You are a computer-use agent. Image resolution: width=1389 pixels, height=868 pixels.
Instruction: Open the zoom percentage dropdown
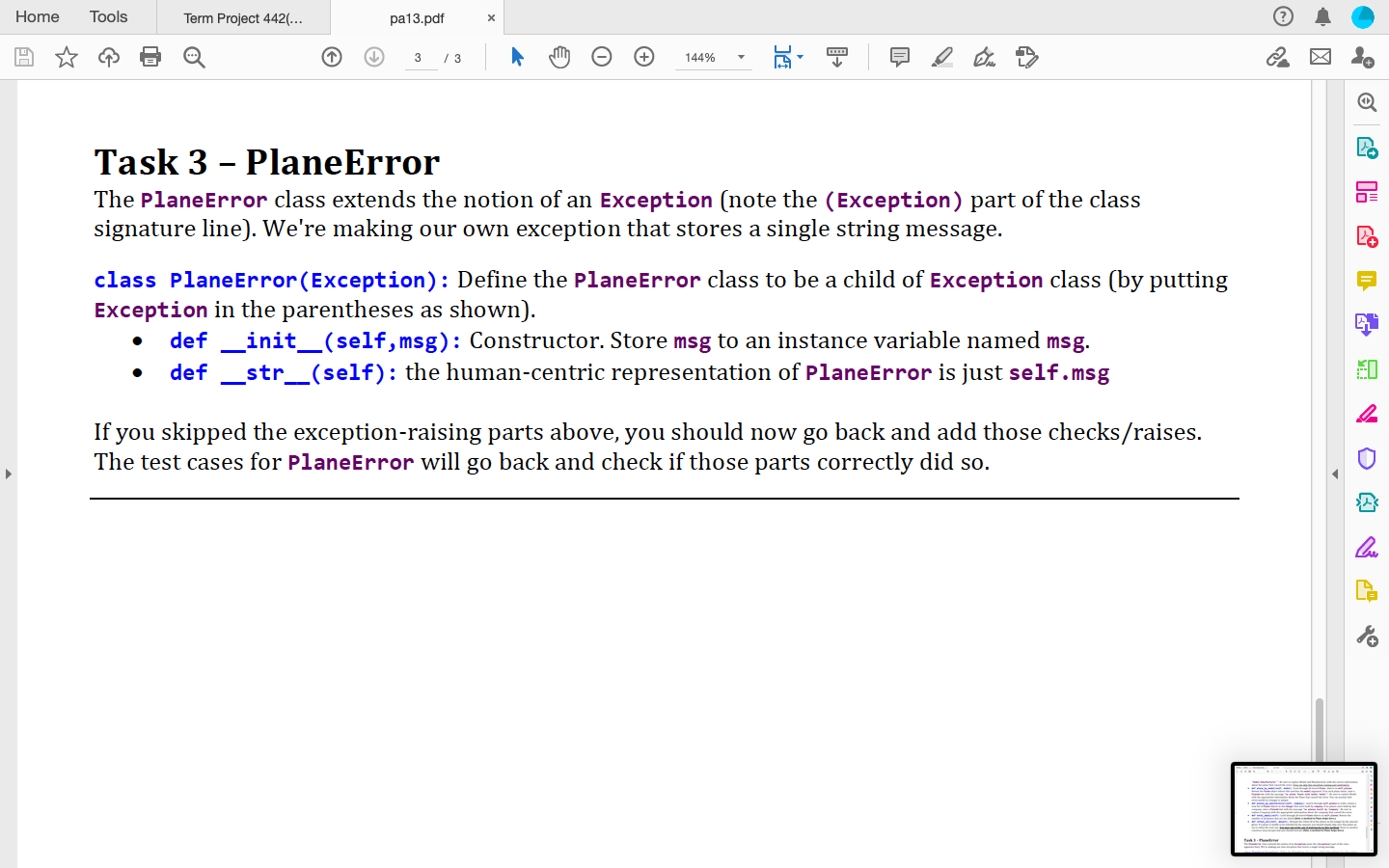[x=739, y=57]
